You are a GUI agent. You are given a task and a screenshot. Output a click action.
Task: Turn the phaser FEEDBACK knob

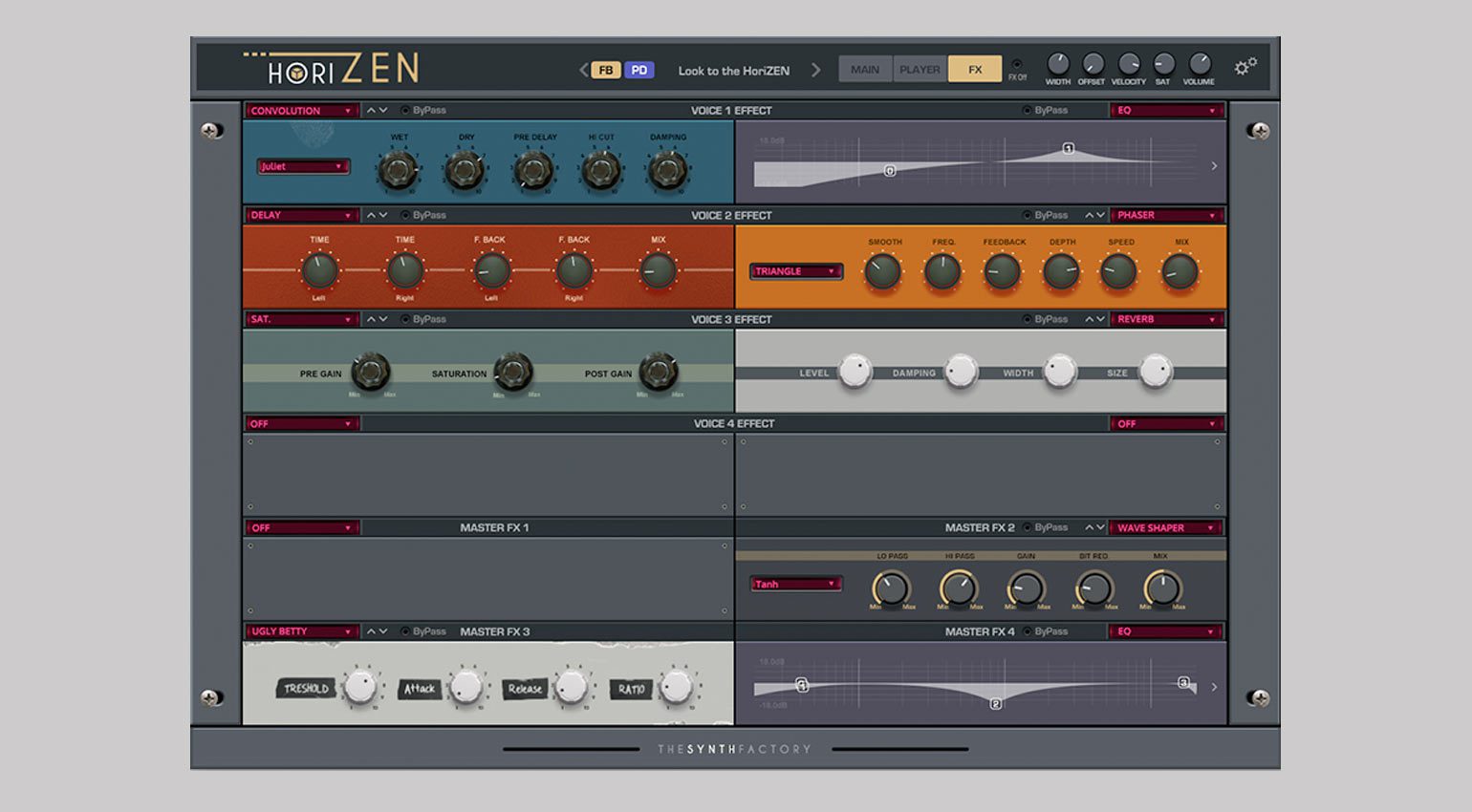pyautogui.click(x=1003, y=272)
